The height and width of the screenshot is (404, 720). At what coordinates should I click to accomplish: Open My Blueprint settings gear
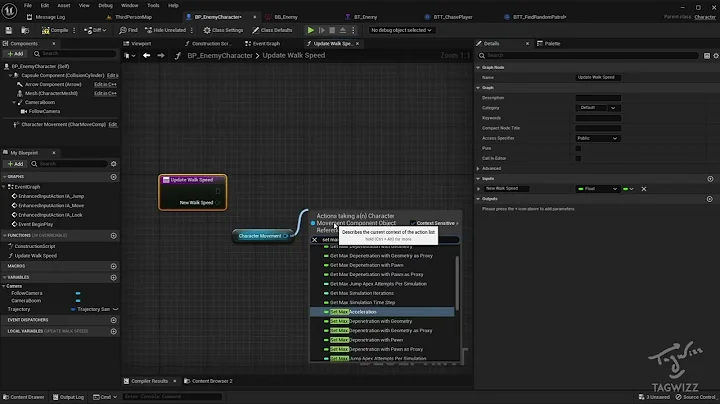[113, 164]
